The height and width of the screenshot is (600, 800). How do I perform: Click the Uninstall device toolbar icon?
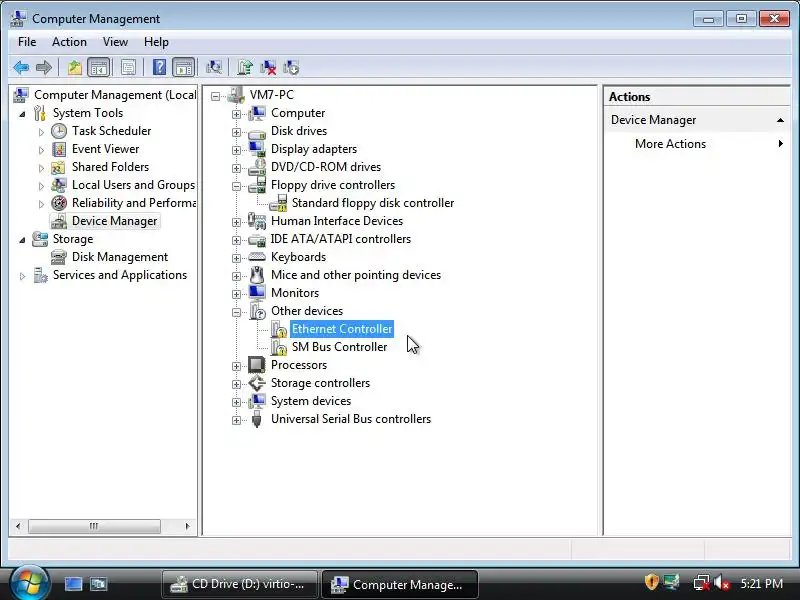coord(268,67)
